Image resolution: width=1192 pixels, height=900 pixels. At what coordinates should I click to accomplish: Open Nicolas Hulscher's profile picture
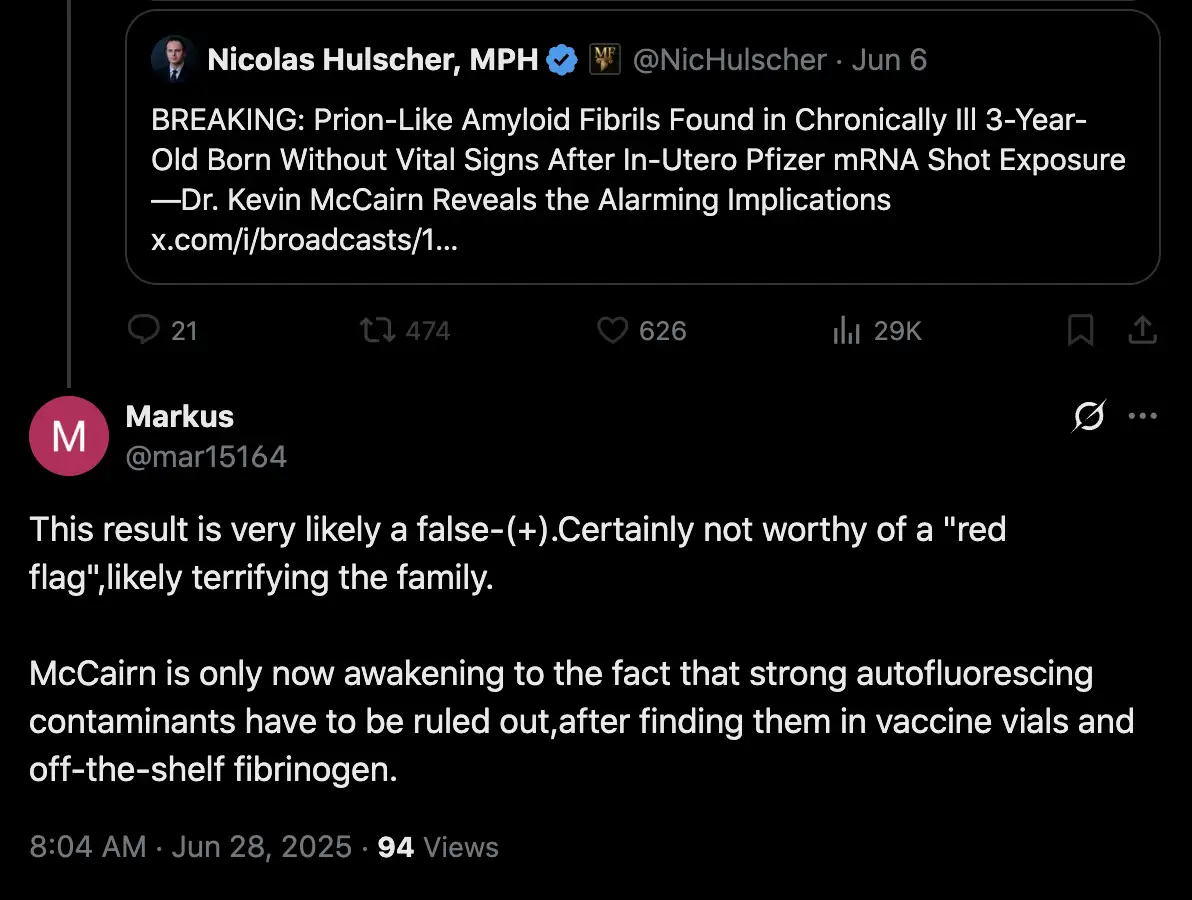174,59
